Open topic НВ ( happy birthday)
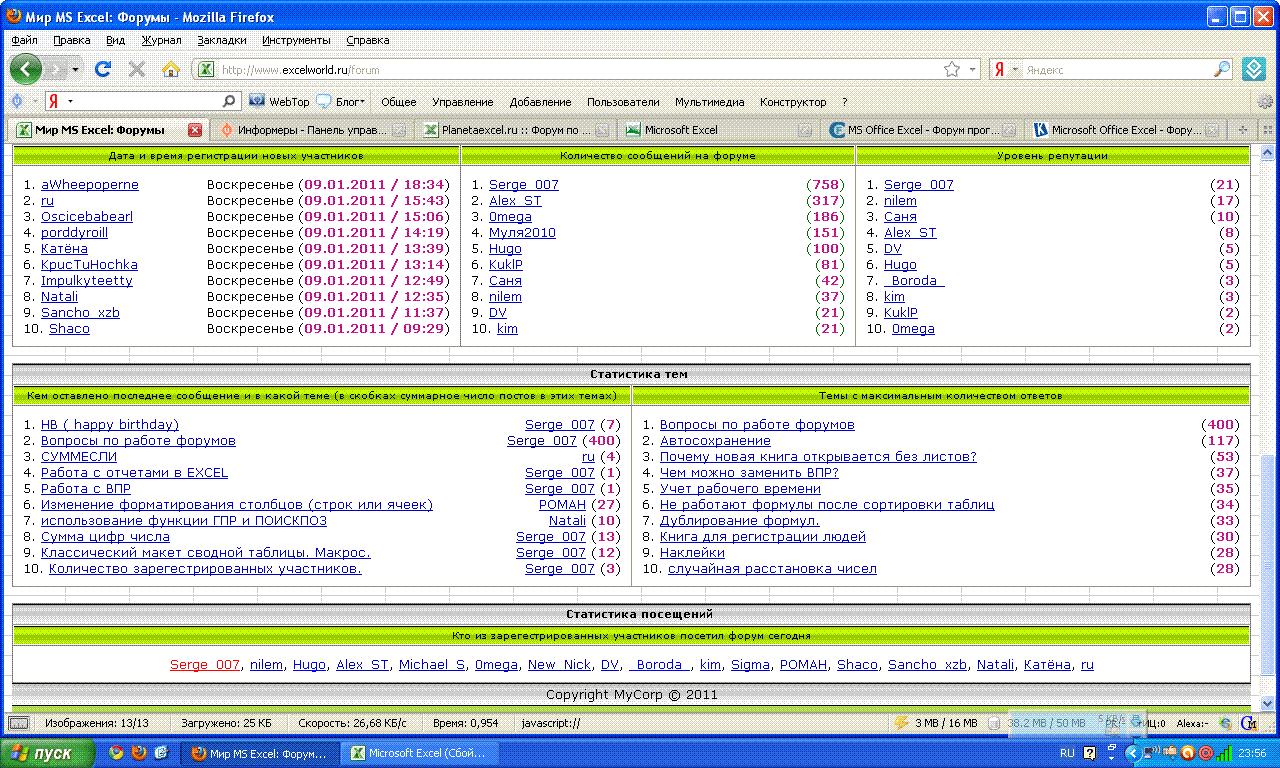 click(110, 425)
